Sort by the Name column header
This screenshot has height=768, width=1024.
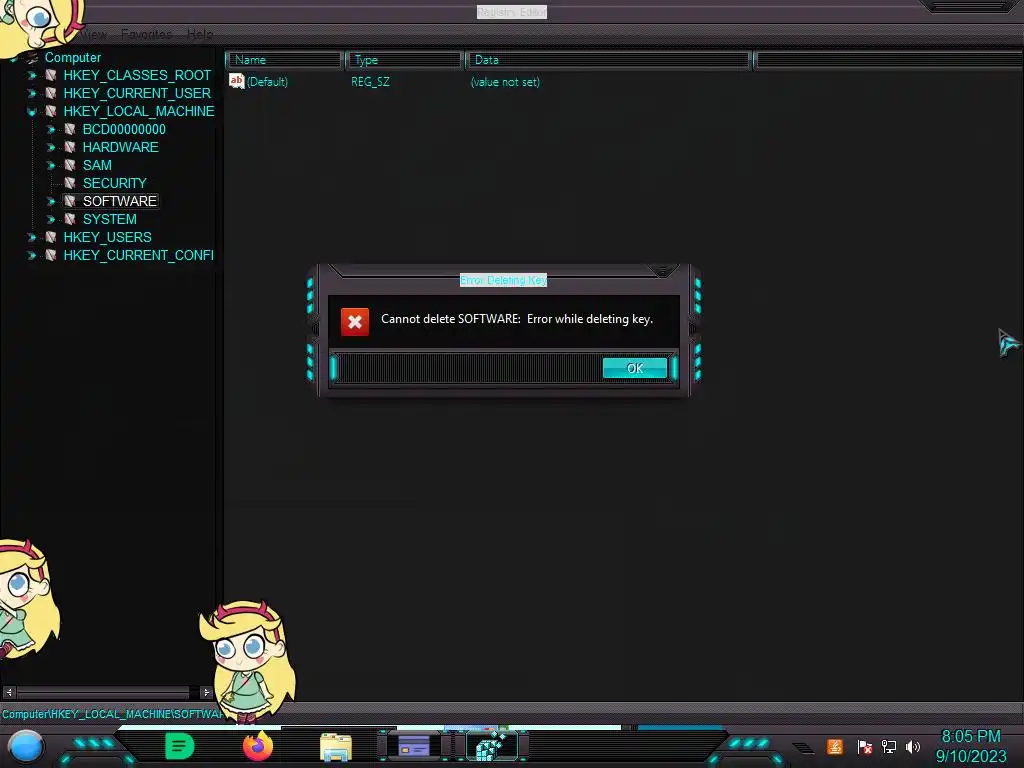click(284, 60)
